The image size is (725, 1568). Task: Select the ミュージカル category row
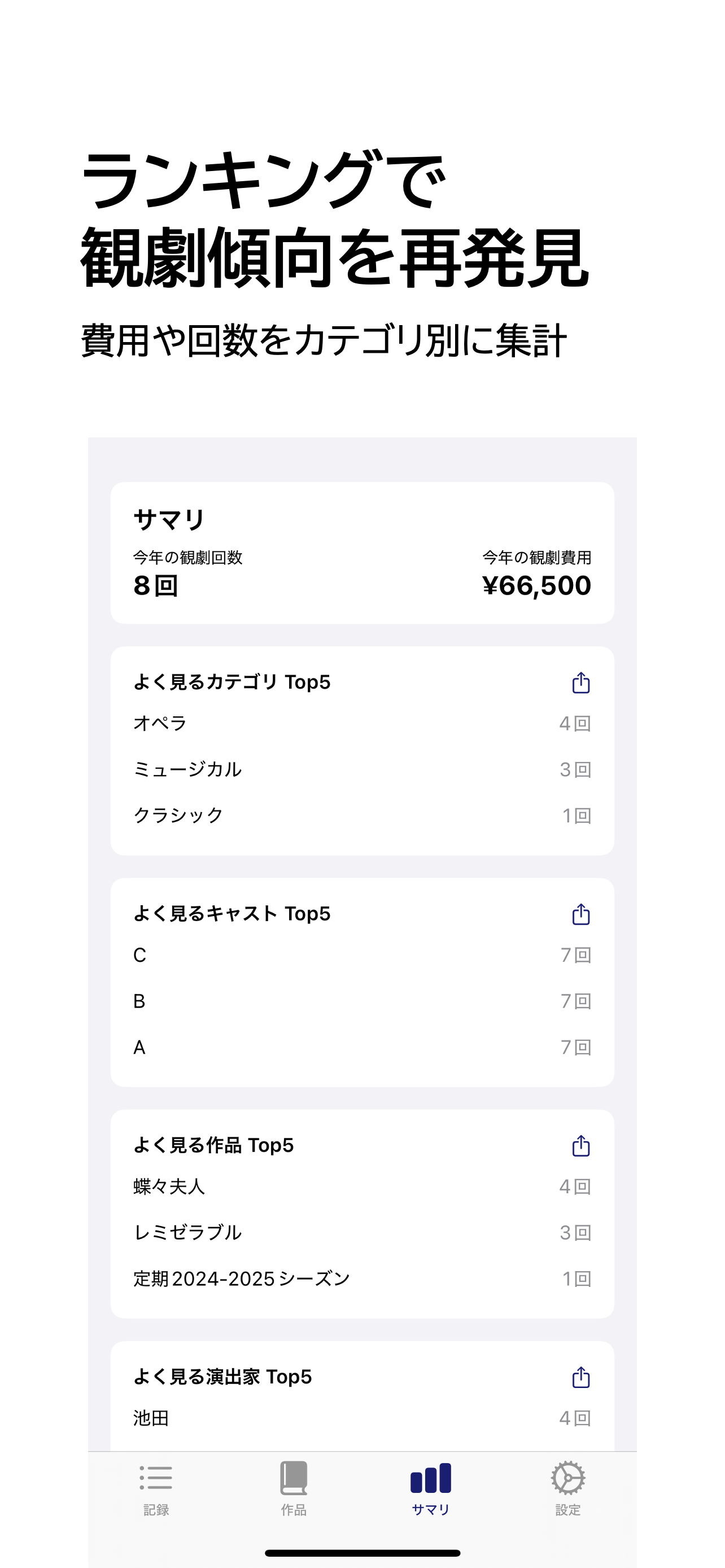click(x=361, y=769)
